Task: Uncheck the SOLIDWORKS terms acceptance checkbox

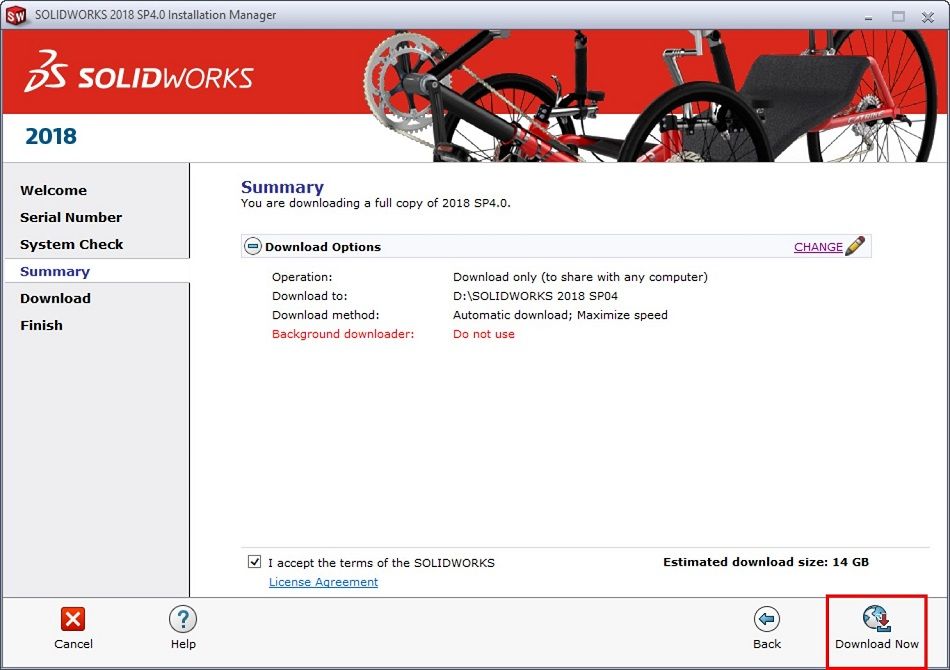Action: pyautogui.click(x=253, y=562)
